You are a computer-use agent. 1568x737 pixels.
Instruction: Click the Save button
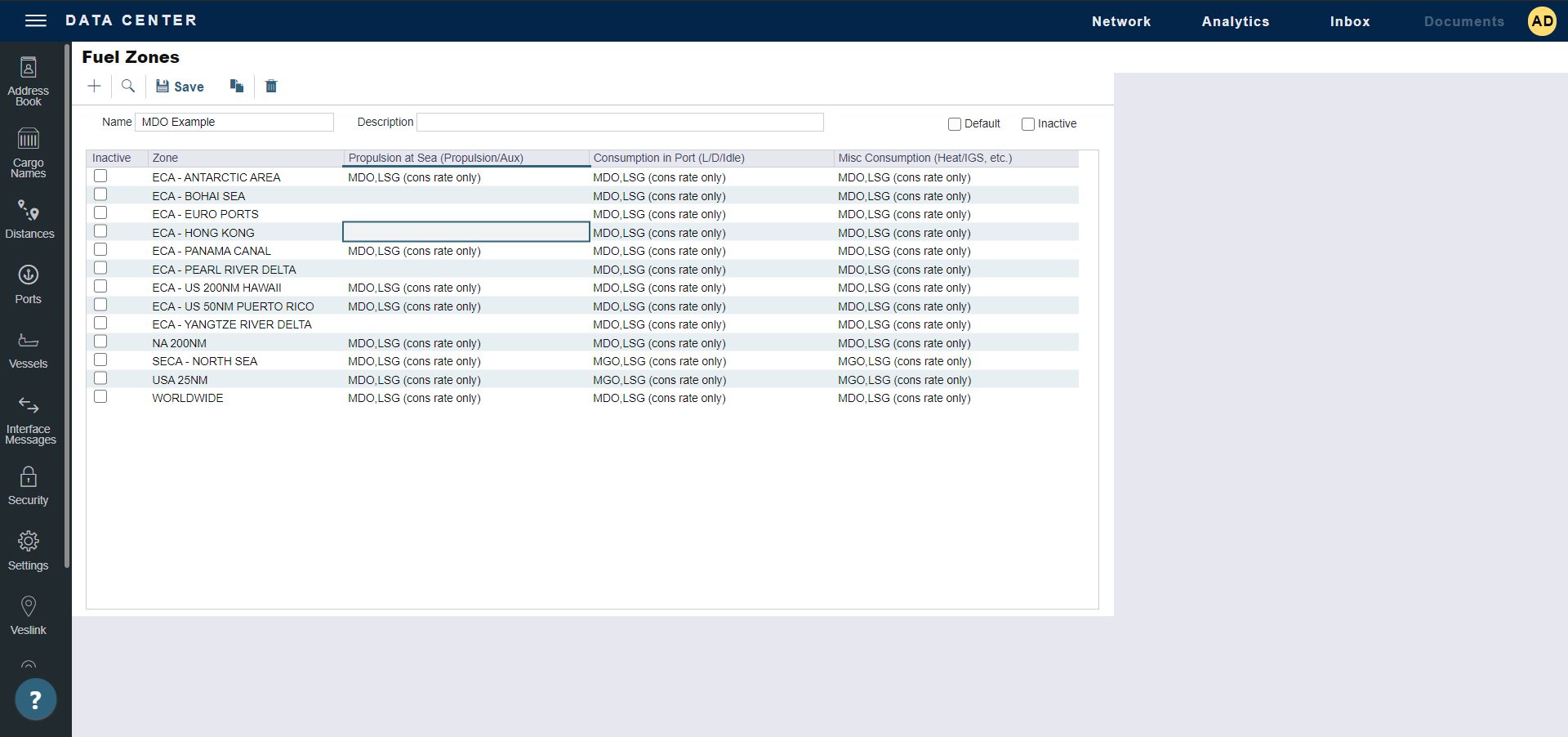tap(180, 87)
